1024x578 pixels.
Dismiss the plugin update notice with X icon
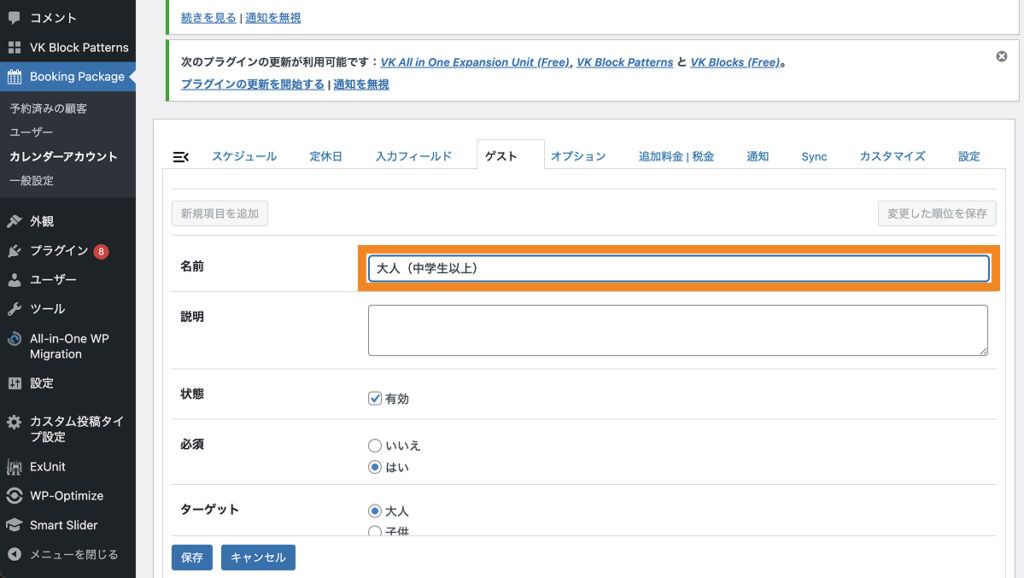pos(1001,57)
